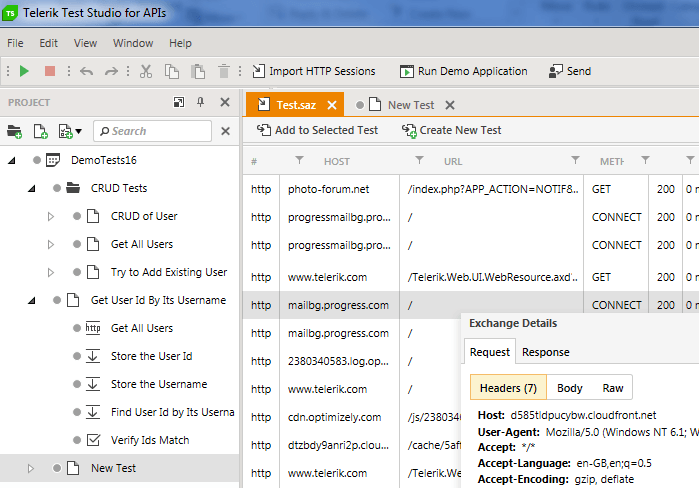
Task: Click the project Search field
Action: click(152, 131)
